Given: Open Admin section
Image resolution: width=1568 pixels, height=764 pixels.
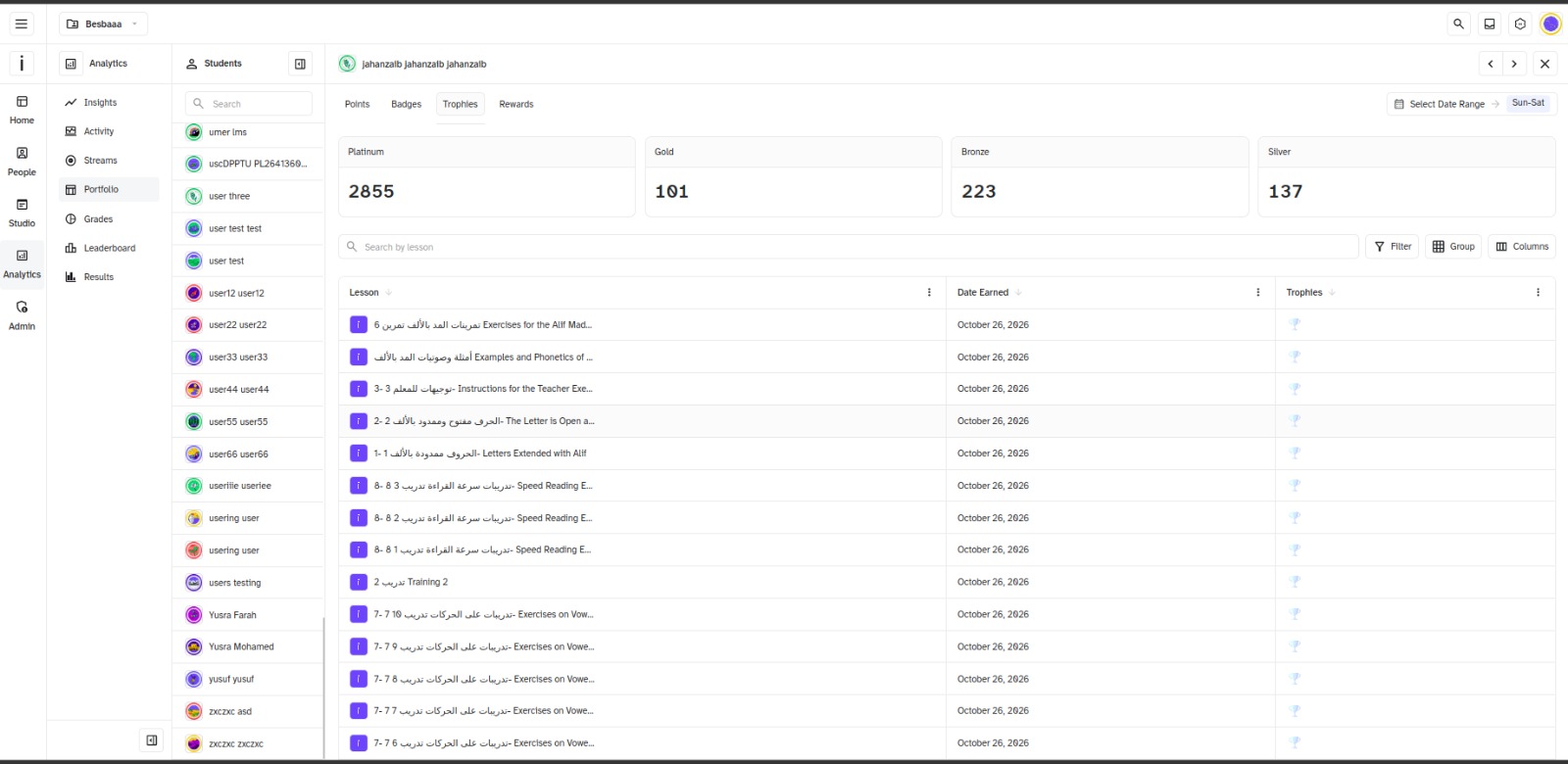Looking at the screenshot, I should [22, 316].
